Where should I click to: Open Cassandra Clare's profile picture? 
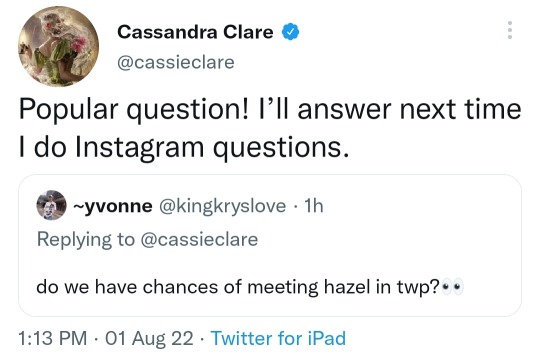tap(59, 46)
